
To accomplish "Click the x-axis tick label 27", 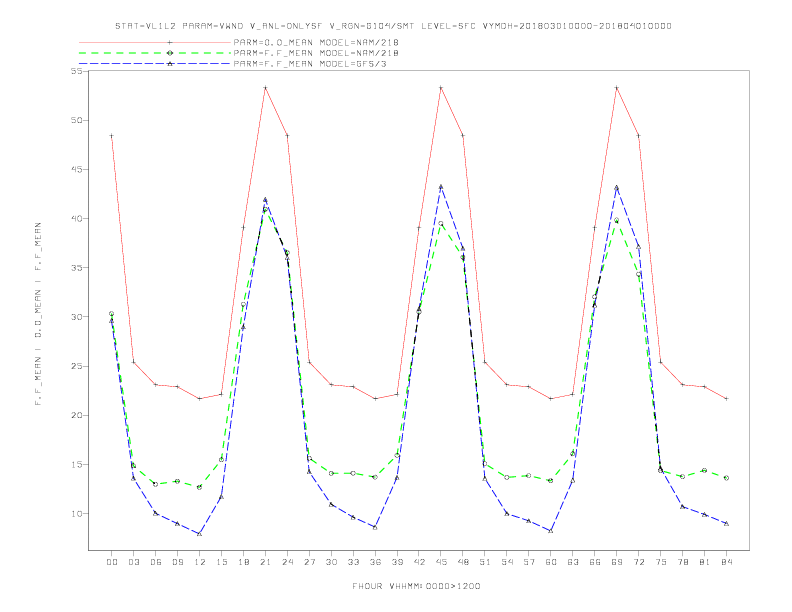I will pyautogui.click(x=310, y=562).
